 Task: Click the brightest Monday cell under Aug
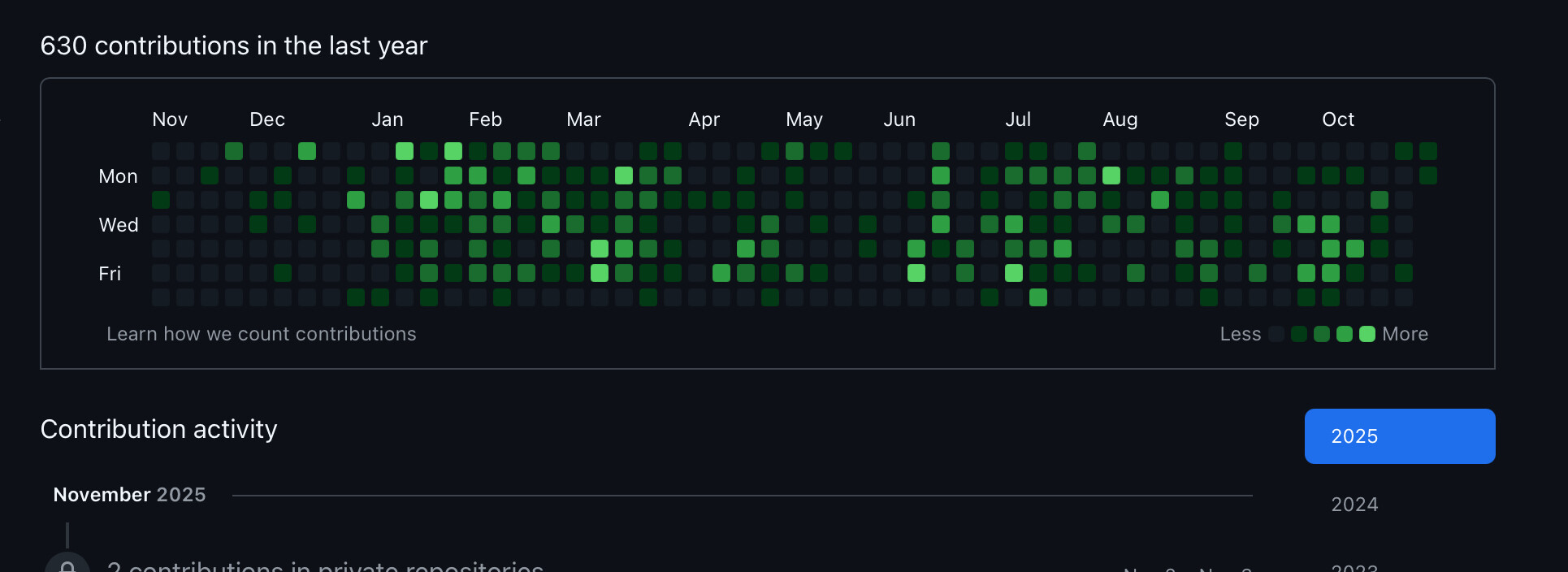[x=1111, y=175]
